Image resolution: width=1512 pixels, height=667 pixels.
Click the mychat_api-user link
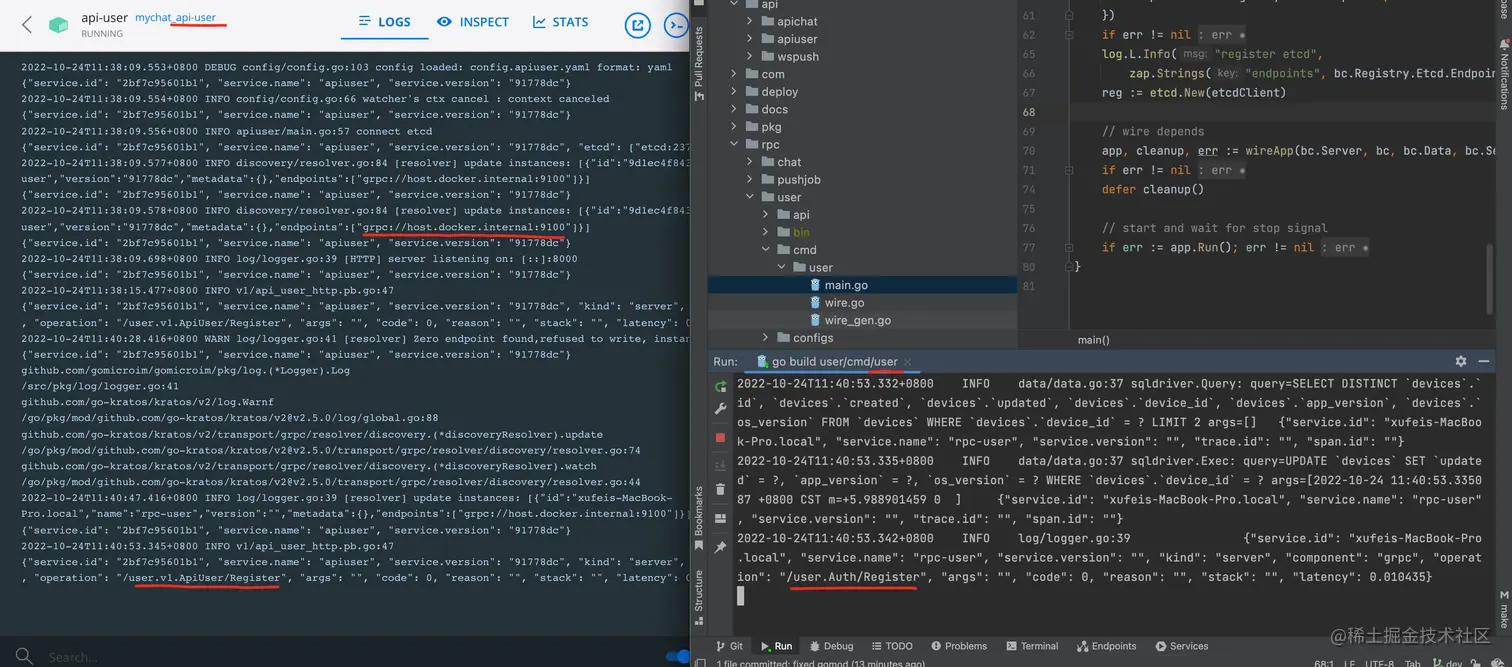tap(175, 18)
